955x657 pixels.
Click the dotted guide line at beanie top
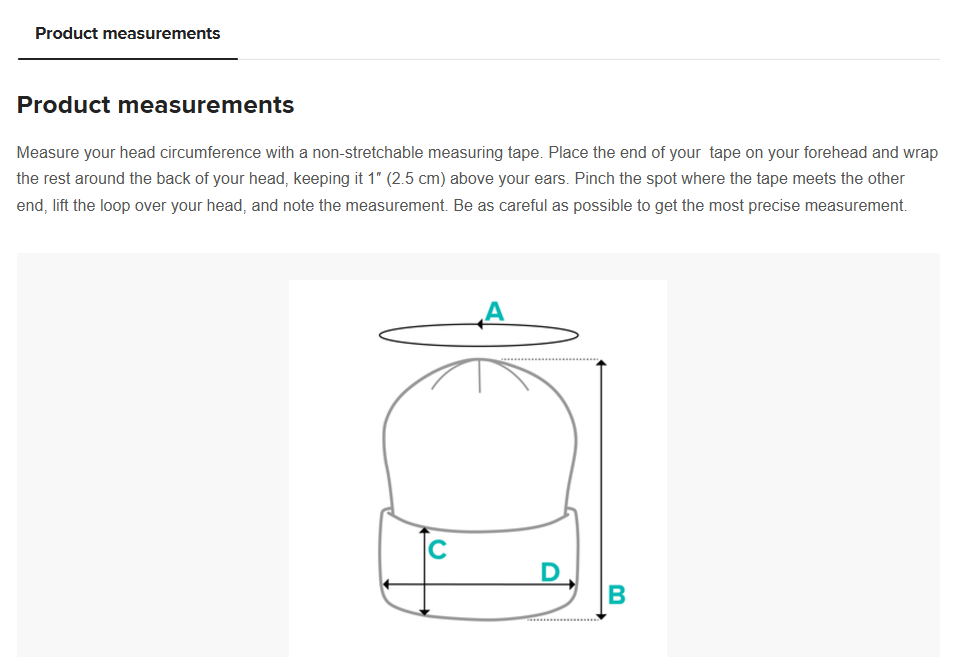click(x=550, y=360)
